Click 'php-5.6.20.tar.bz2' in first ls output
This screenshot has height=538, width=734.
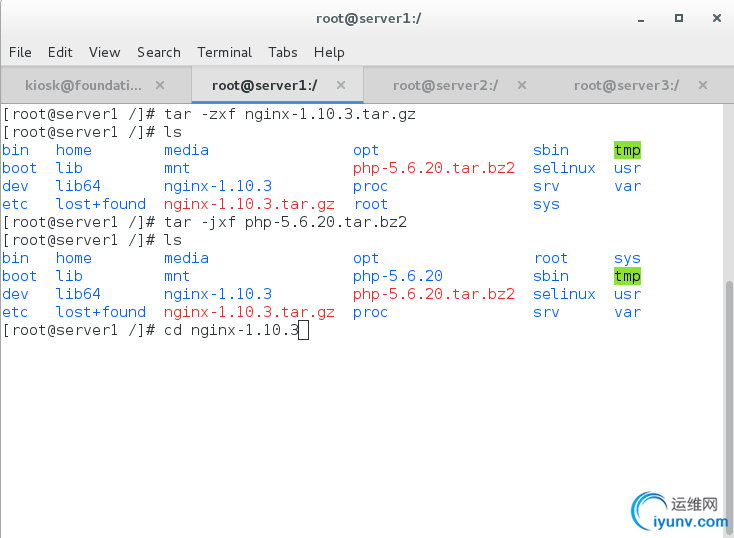(x=434, y=168)
